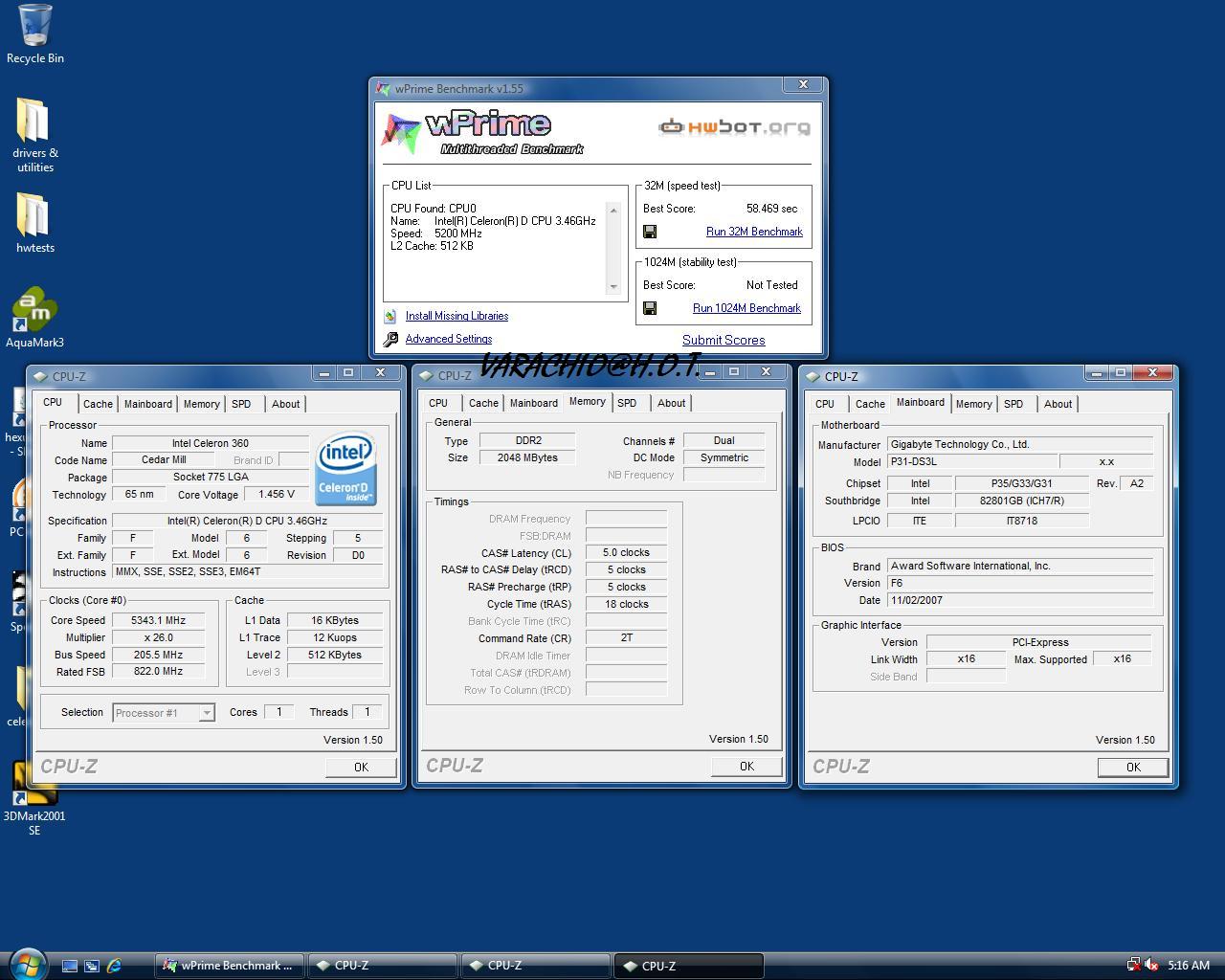1225x980 pixels.
Task: Run the 32M Benchmark
Action: coord(754,232)
